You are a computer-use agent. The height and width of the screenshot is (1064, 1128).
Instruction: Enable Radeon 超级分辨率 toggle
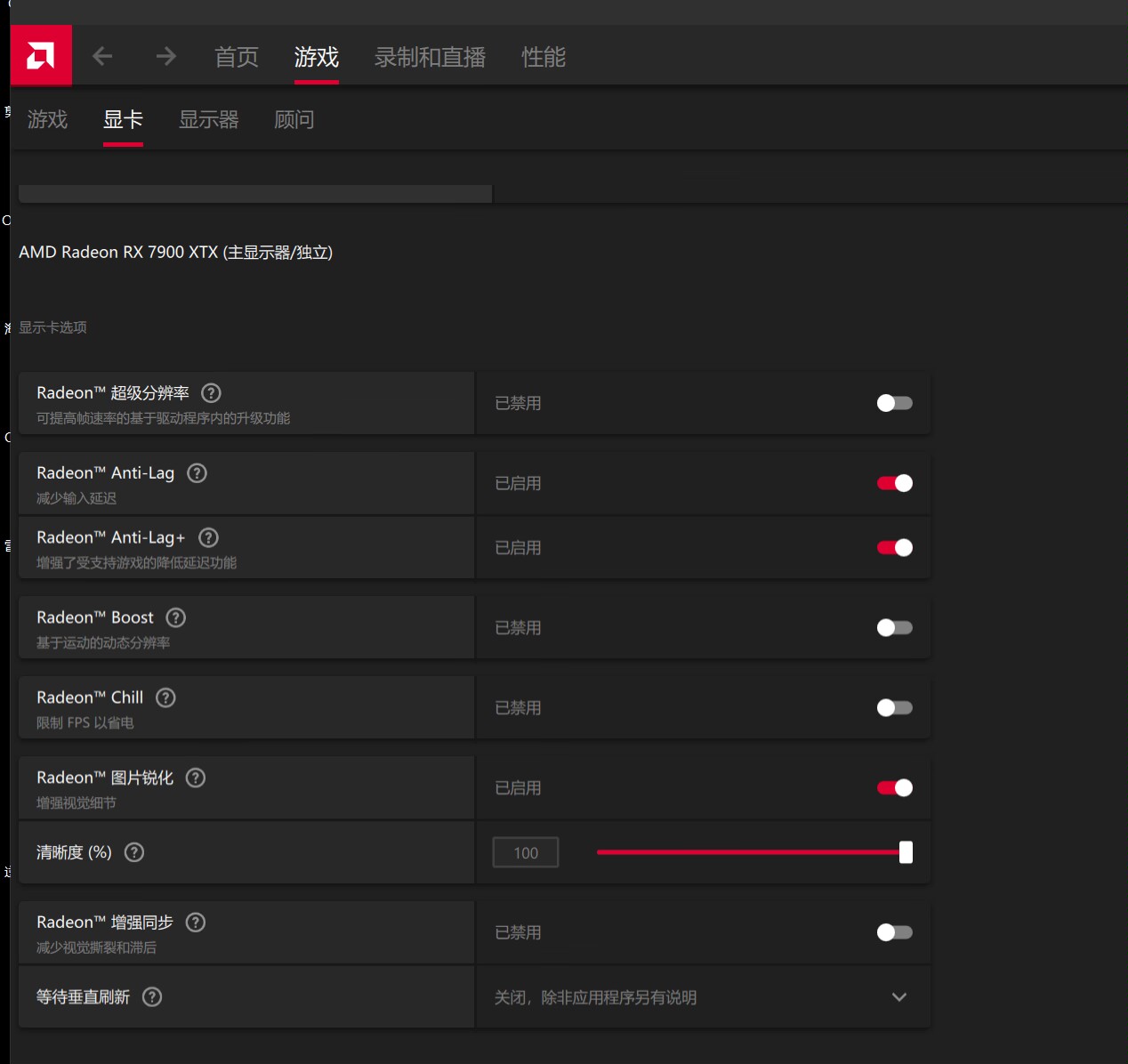(894, 403)
